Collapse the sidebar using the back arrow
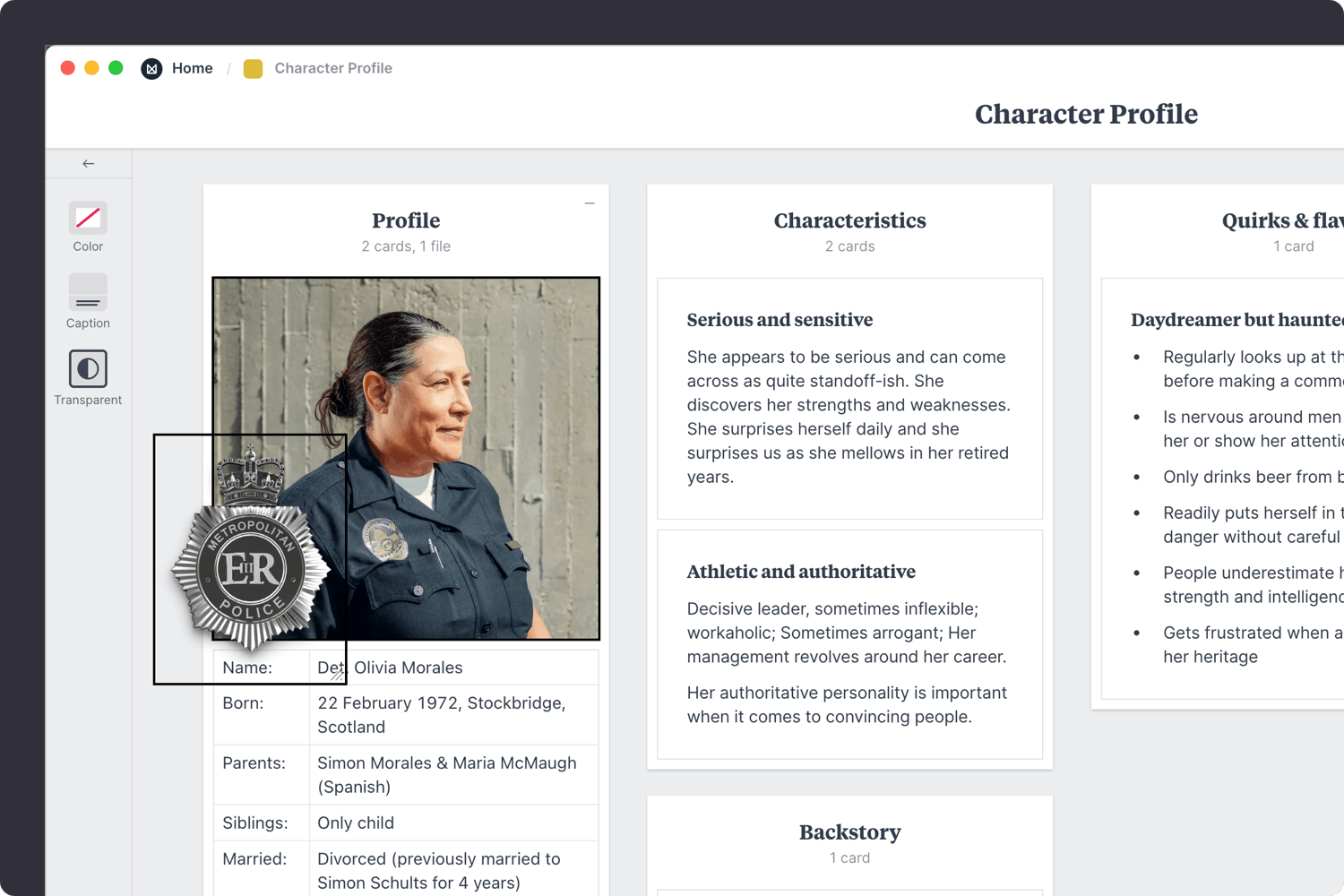The image size is (1344, 896). (88, 163)
